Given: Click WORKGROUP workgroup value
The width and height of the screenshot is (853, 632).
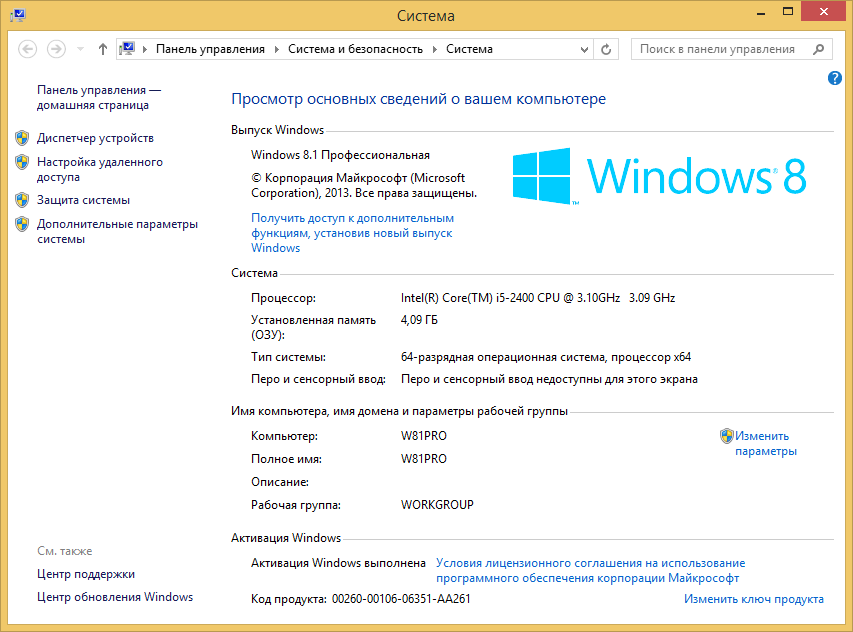Looking at the screenshot, I should [x=437, y=505].
